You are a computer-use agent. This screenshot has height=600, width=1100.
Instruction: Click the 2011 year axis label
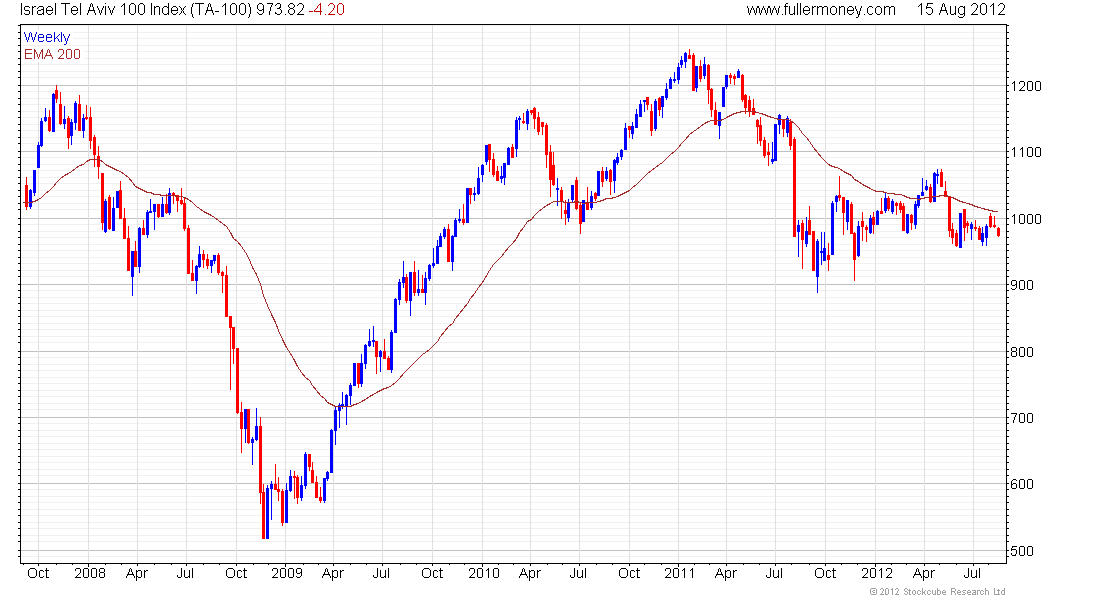tap(679, 573)
